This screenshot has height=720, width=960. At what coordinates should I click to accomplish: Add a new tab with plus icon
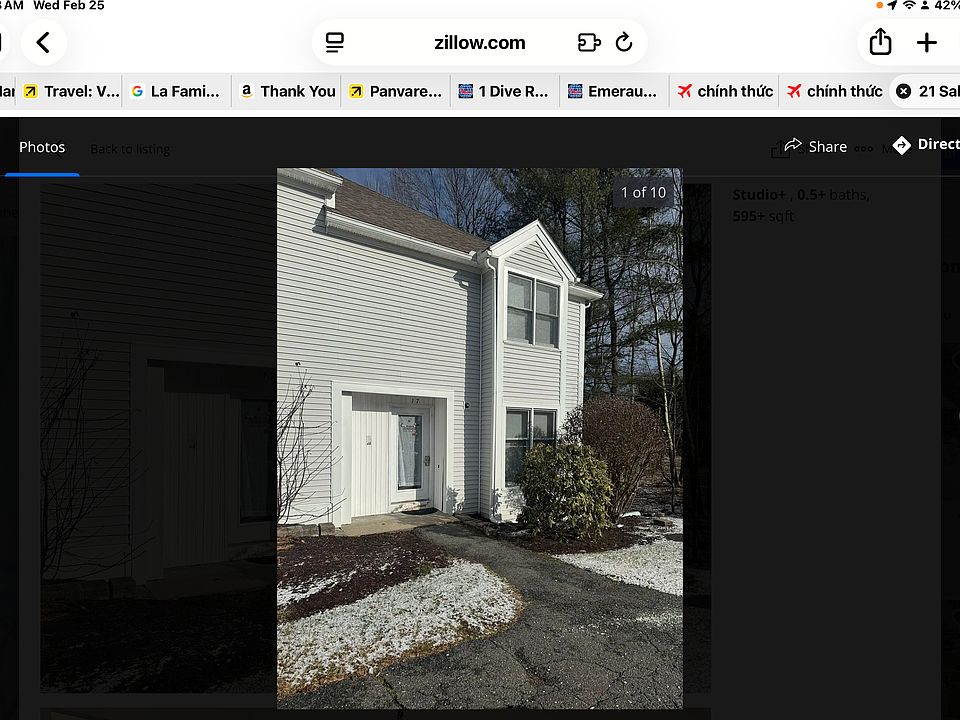pos(926,42)
